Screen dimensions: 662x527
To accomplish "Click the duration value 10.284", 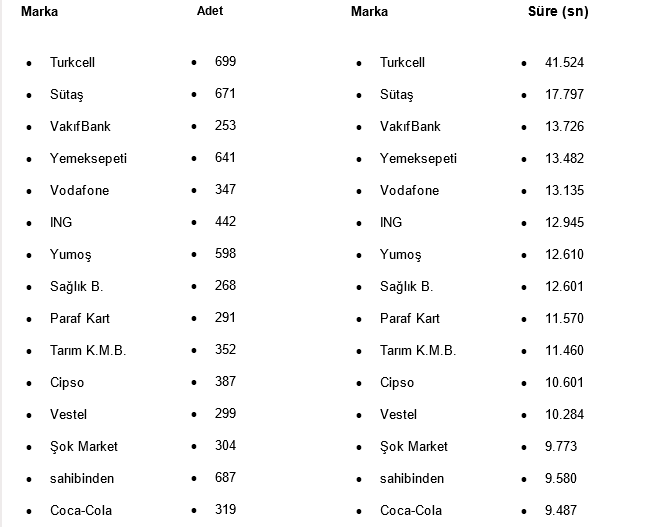I will [x=564, y=415].
